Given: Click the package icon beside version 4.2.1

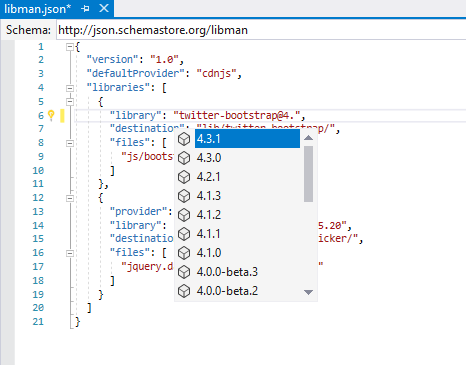Looking at the screenshot, I should tap(184, 177).
